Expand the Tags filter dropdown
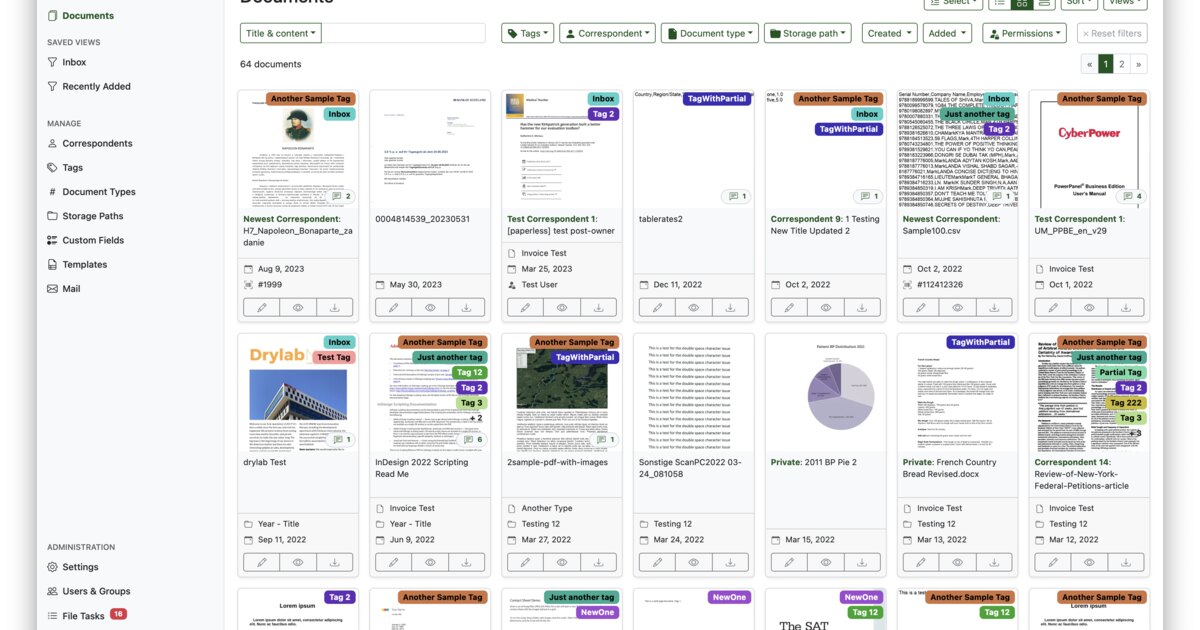Image resolution: width=1200 pixels, height=630 pixels. coord(527,33)
